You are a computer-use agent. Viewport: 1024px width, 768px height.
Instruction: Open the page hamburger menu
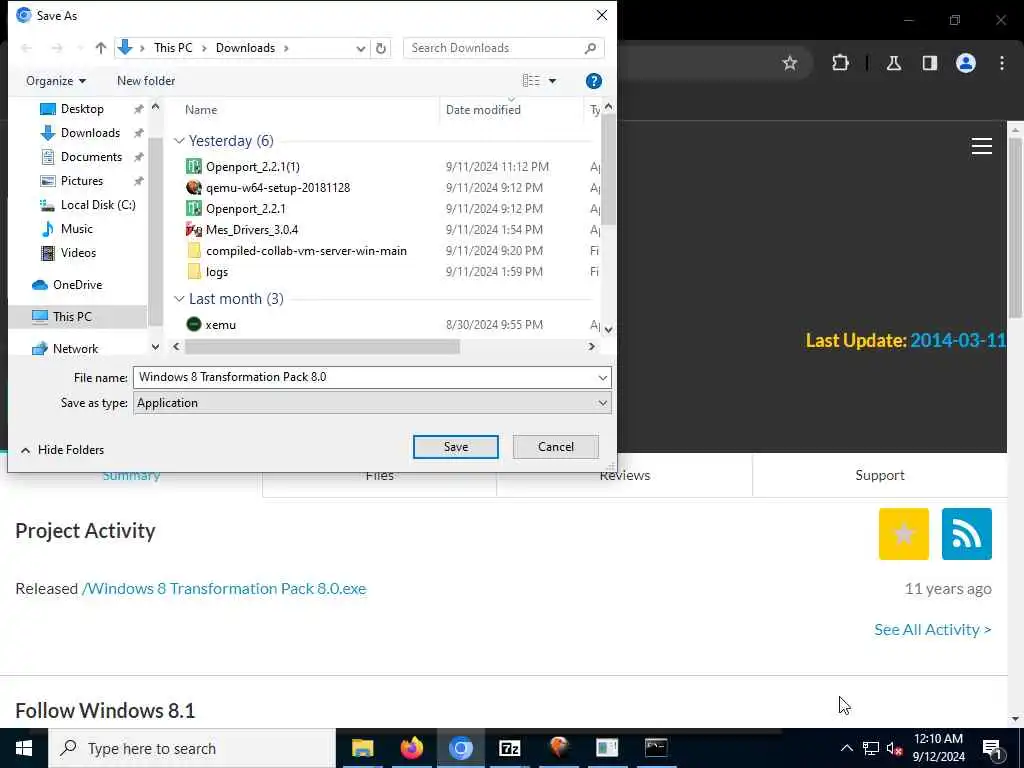coord(982,146)
